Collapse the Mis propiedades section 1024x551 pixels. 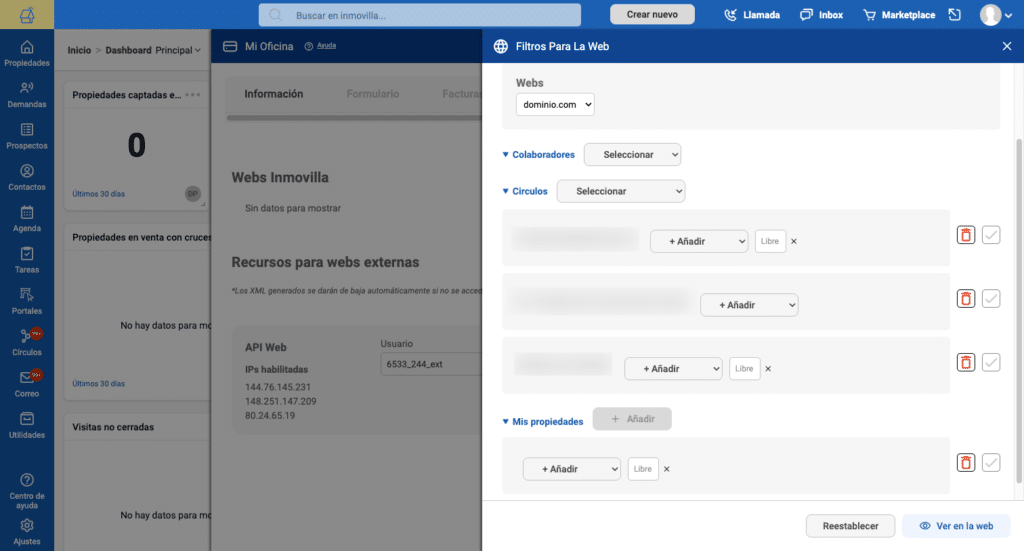[x=506, y=422]
